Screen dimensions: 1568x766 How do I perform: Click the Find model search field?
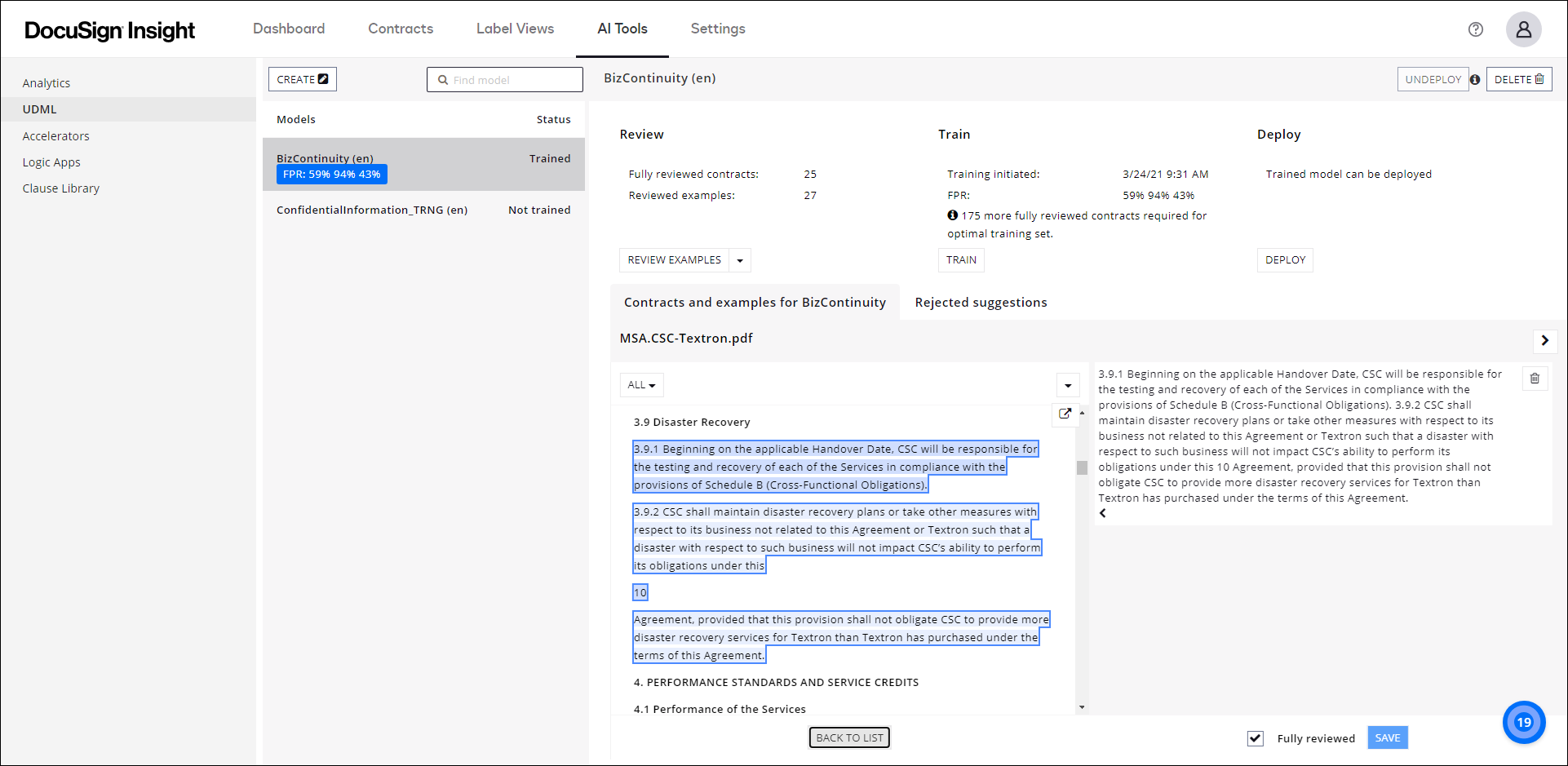click(504, 80)
